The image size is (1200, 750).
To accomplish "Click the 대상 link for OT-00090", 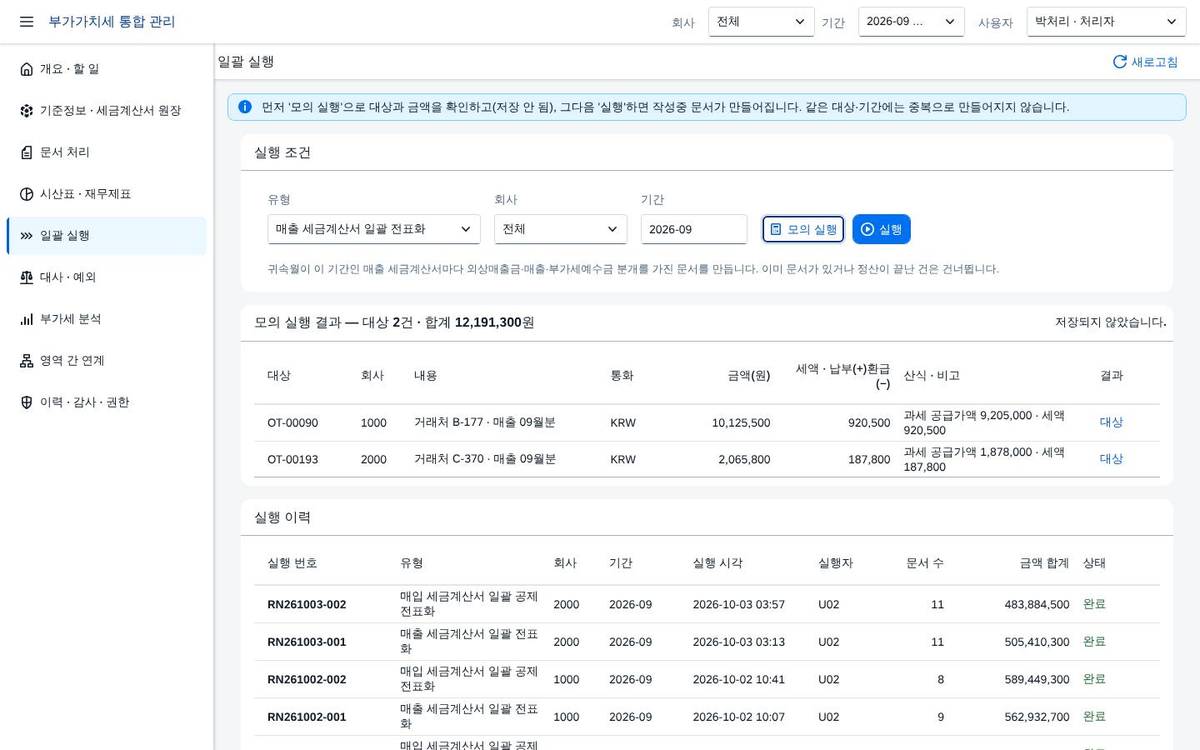I will coord(1111,422).
